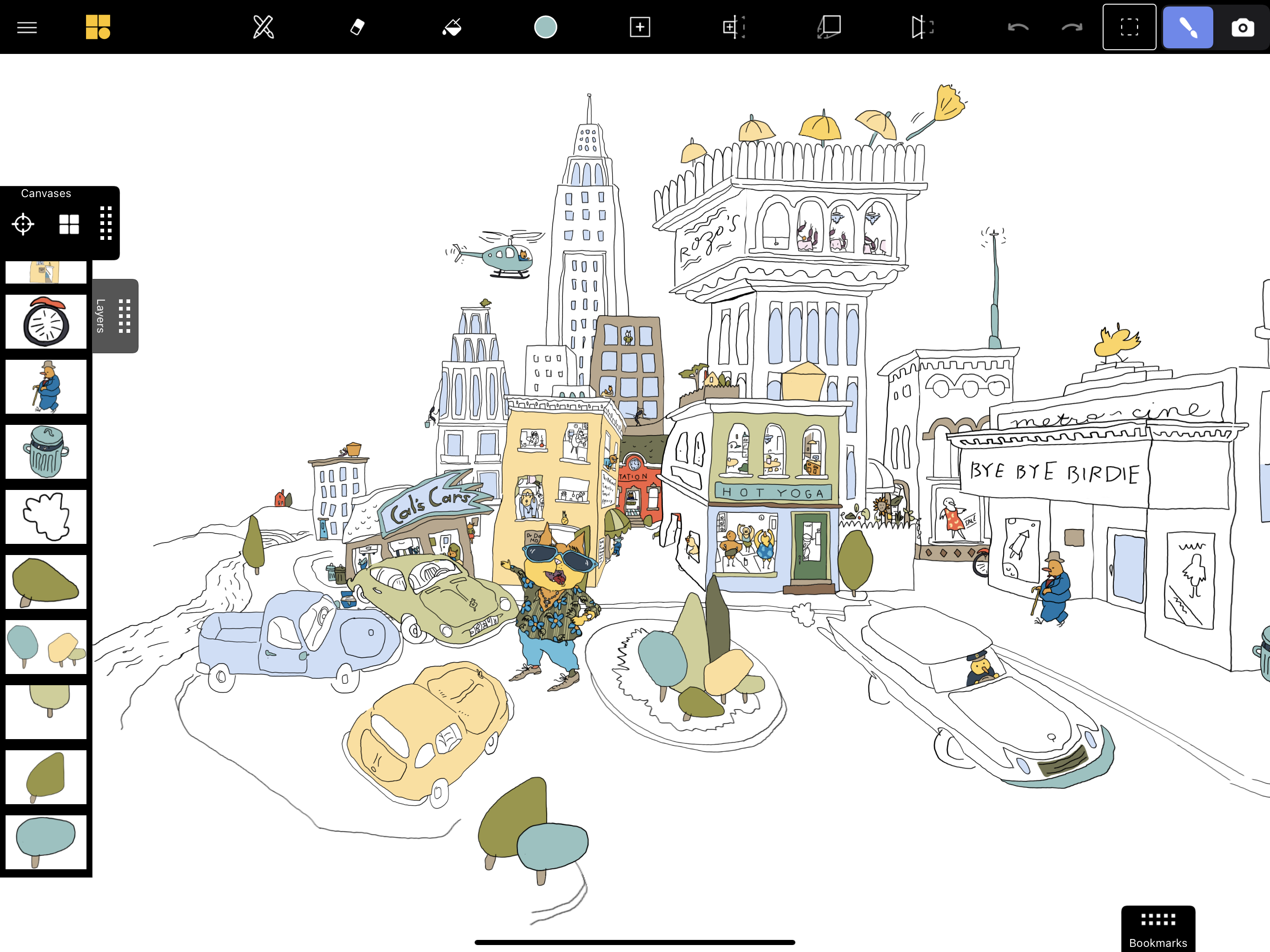Click the crosshair locate canvas icon
Screen dimensions: 1270x952
tap(23, 224)
